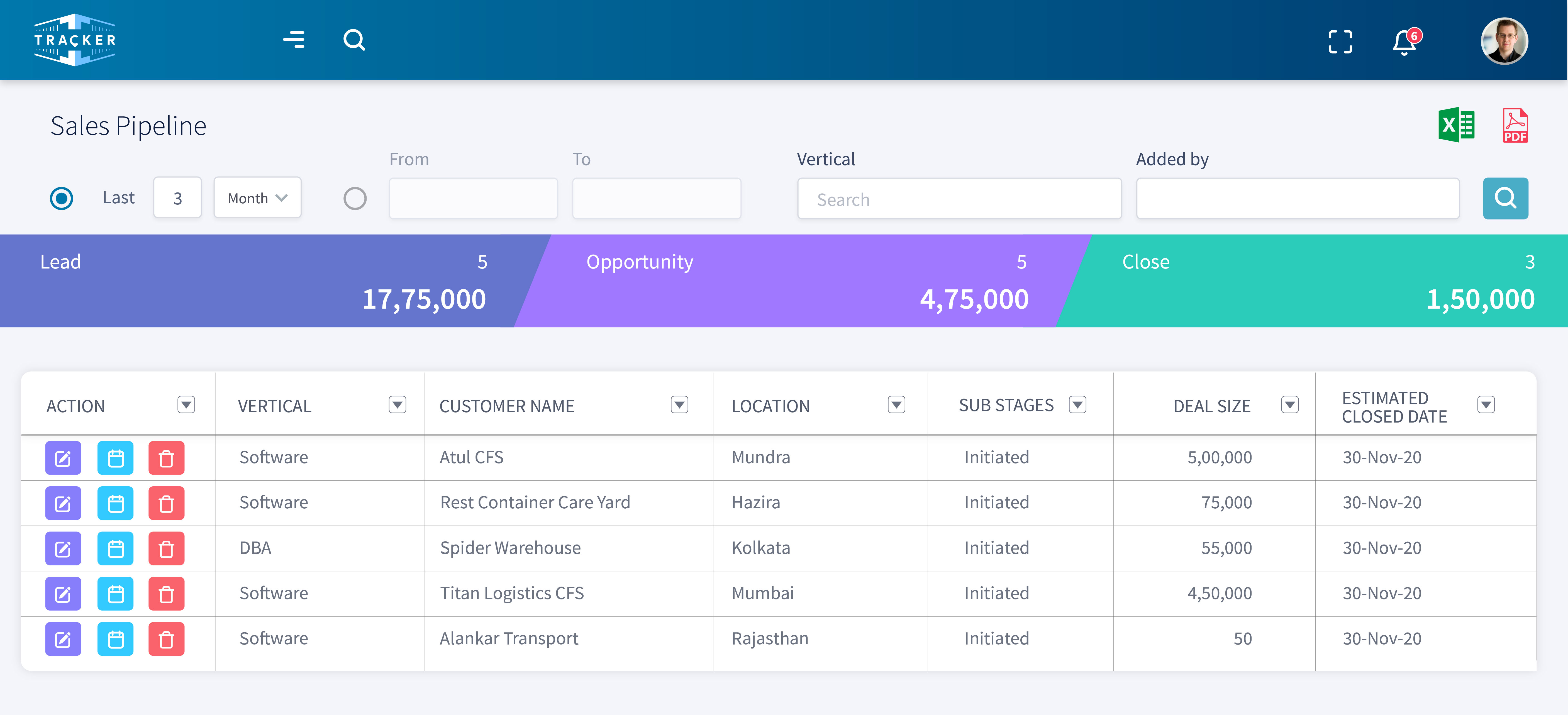Open the Month period dropdown
Image resolution: width=1568 pixels, height=715 pixels.
(x=257, y=198)
